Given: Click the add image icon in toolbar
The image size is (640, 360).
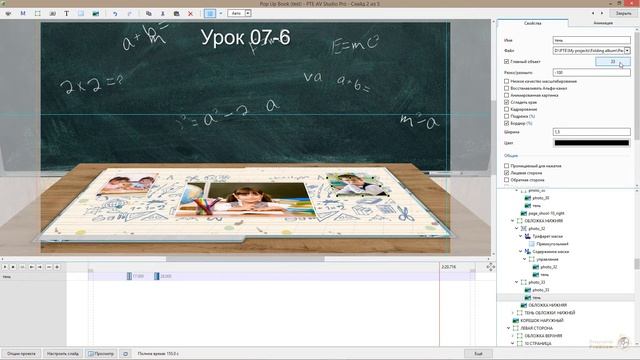Looking at the screenshot, I should point(8,13).
